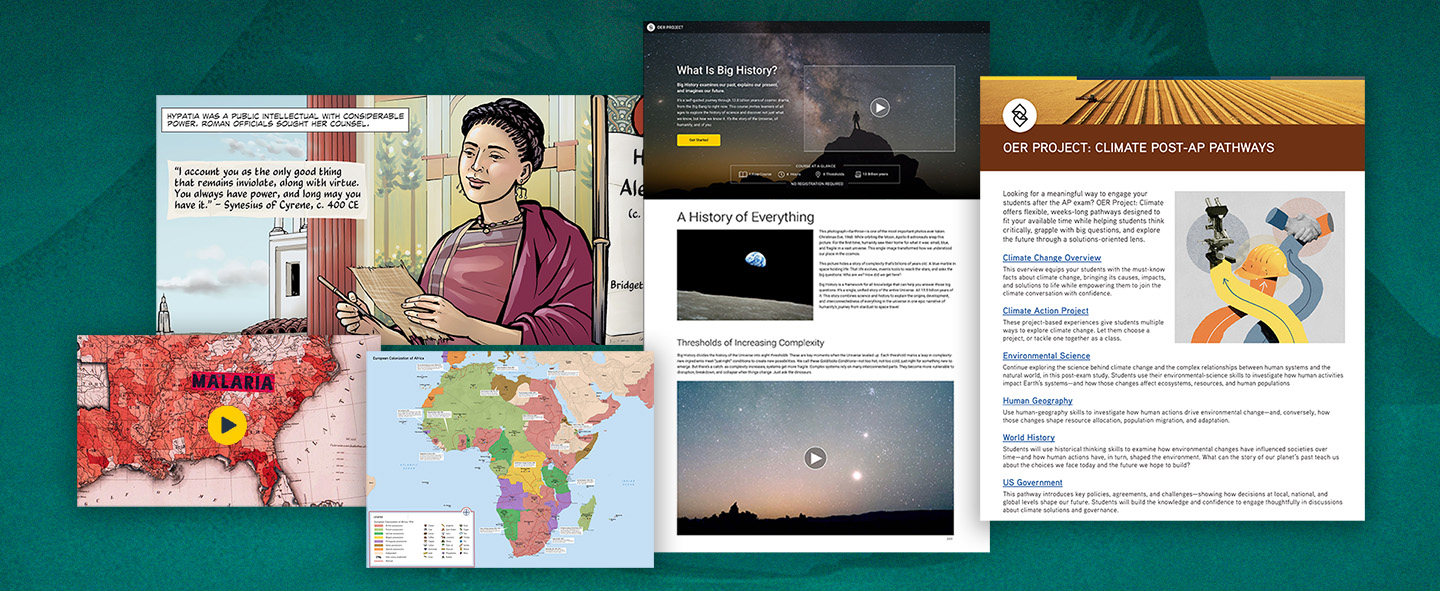The height and width of the screenshot is (591, 1440).
Task: Play the starry night sky video
Action: coord(816,458)
